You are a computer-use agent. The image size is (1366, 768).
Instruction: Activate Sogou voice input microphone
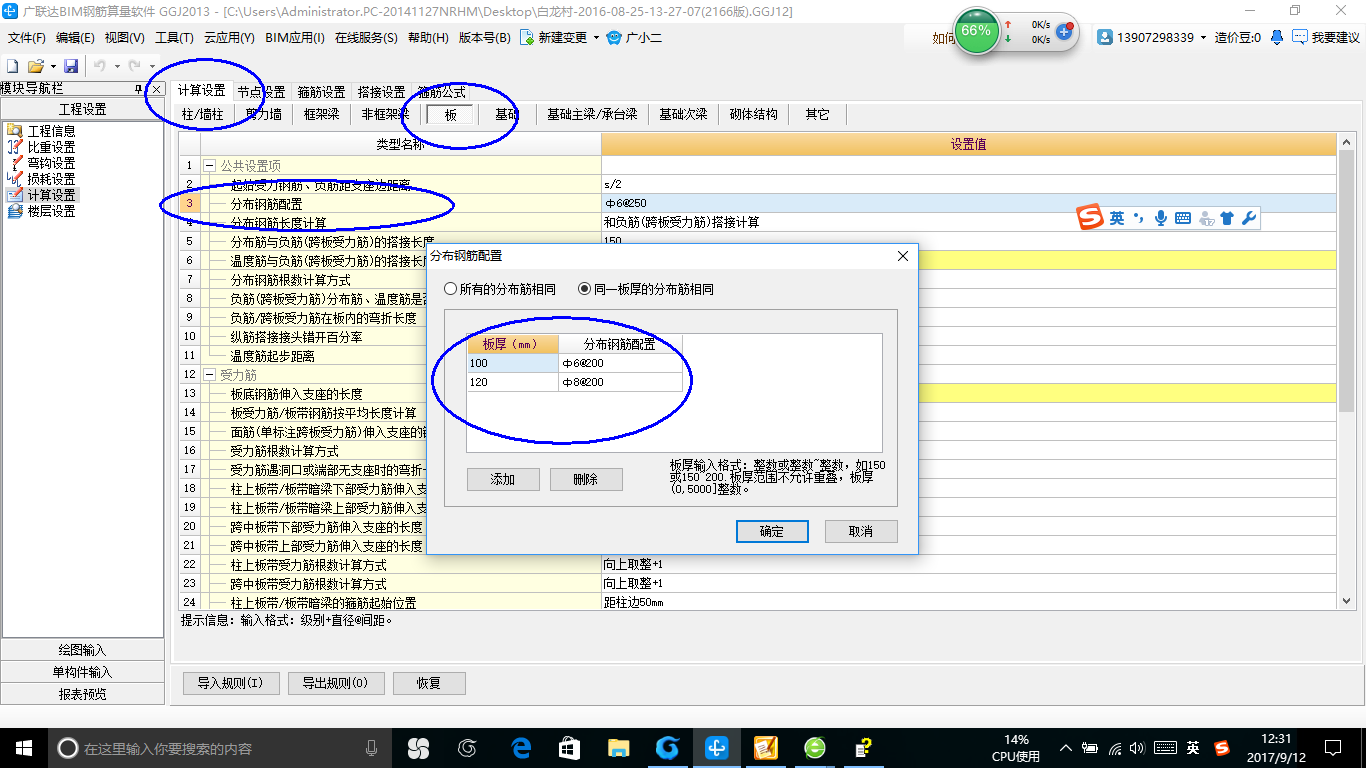1160,218
